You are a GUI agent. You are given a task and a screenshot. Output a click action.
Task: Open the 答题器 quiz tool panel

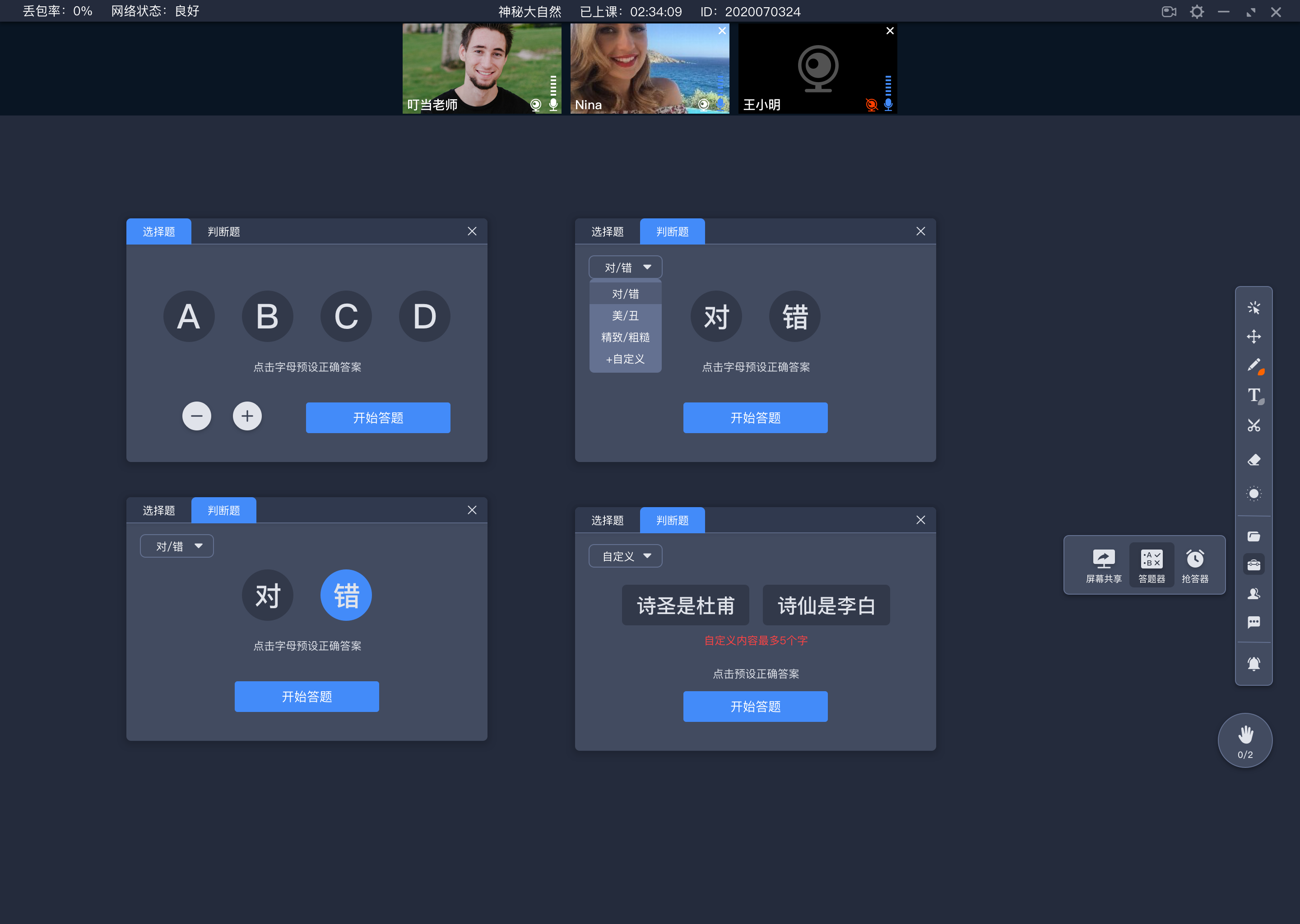click(x=1150, y=564)
